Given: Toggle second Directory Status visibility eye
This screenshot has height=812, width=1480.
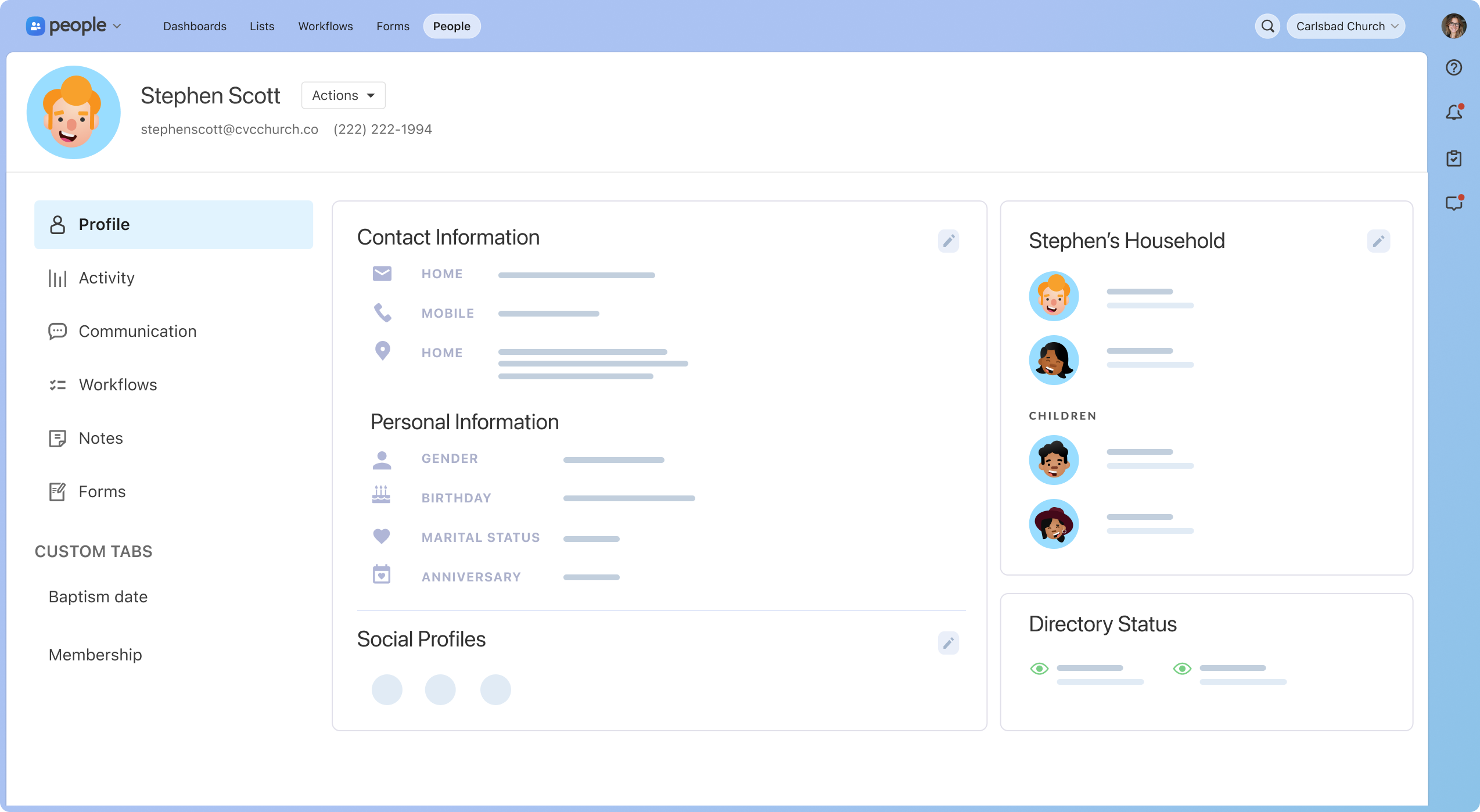Looking at the screenshot, I should (1183, 668).
